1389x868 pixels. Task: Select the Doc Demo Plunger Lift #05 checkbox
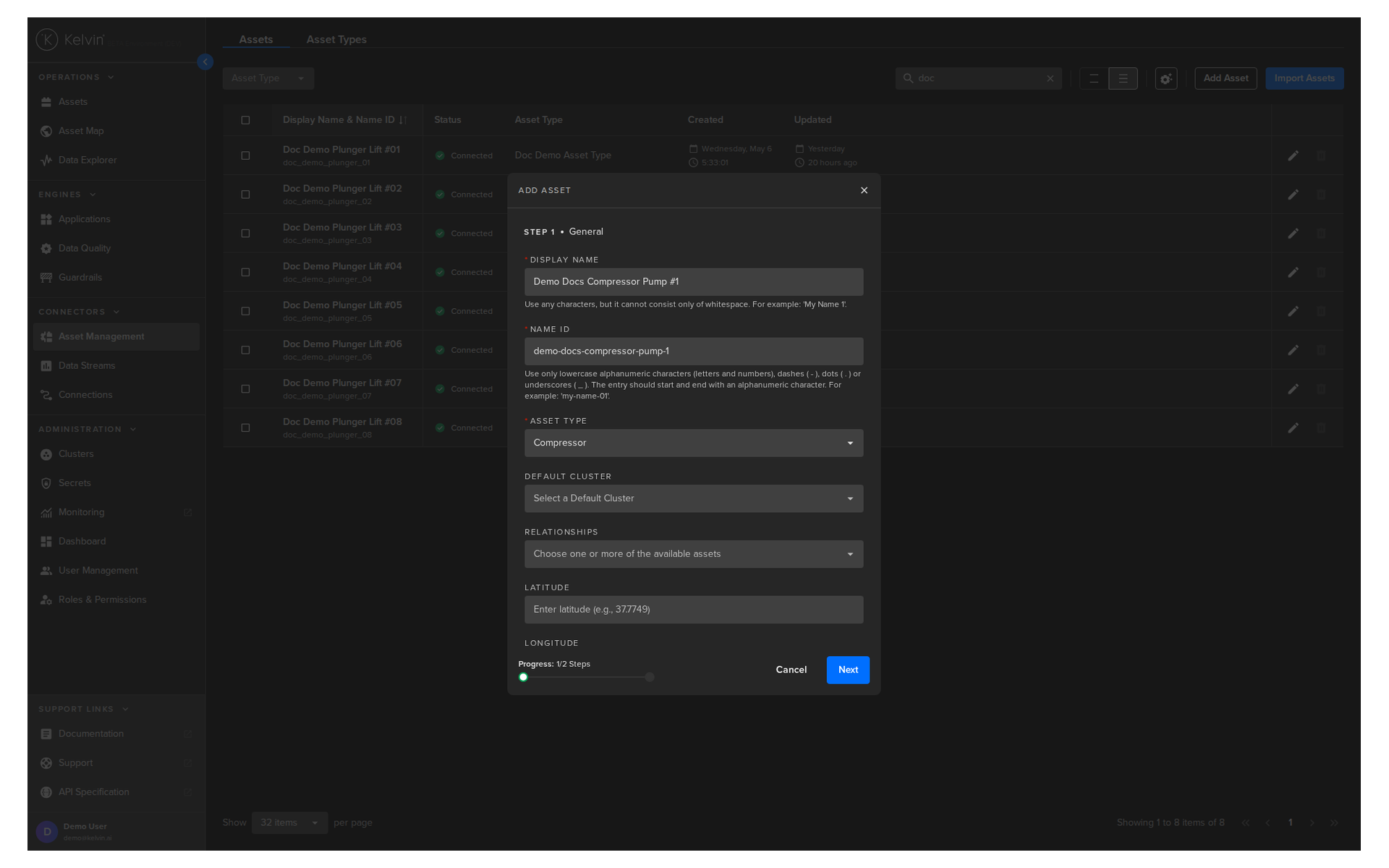(245, 311)
